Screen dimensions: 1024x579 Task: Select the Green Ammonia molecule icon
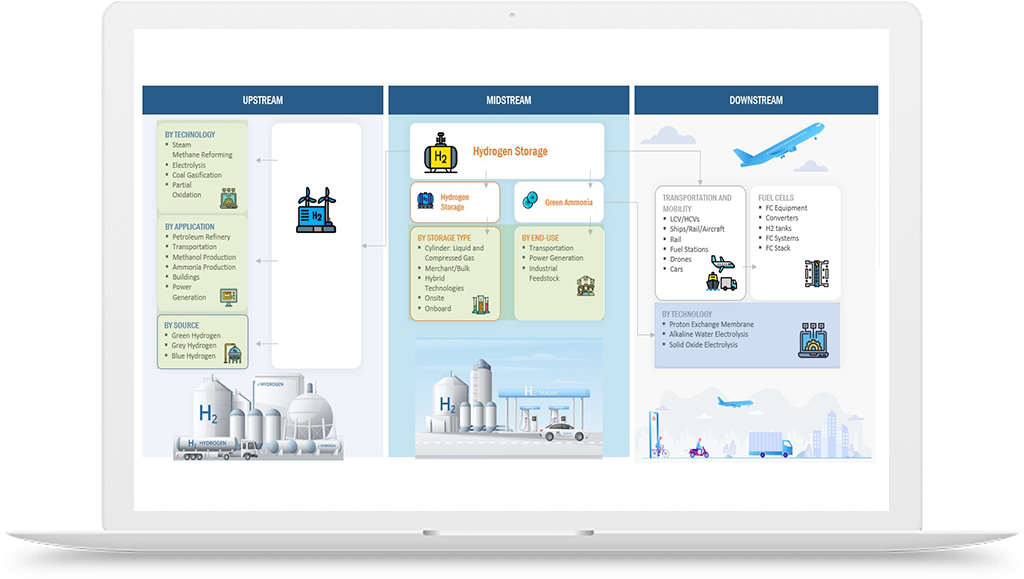pos(530,200)
